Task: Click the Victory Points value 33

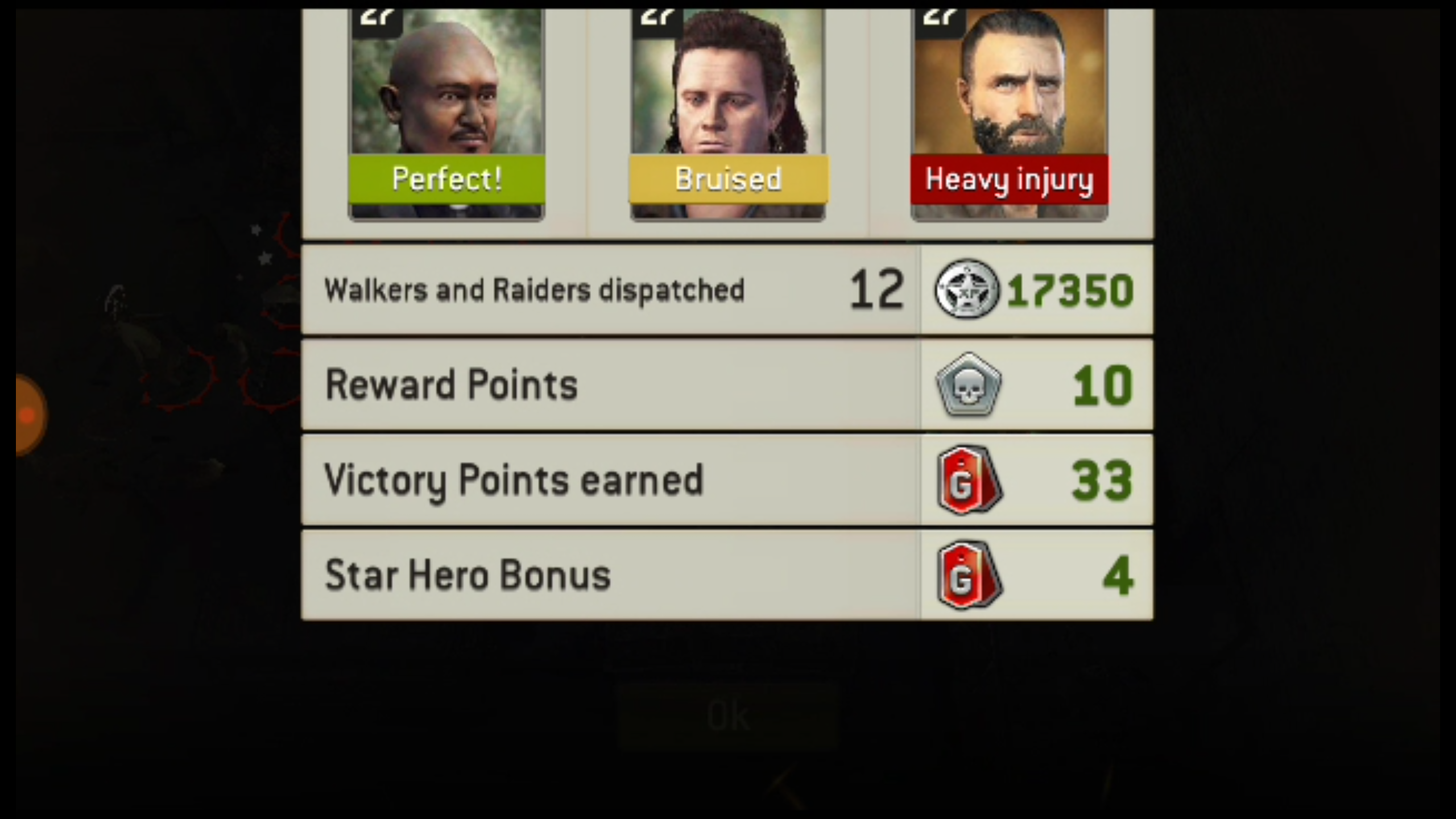Action: 1102,481
